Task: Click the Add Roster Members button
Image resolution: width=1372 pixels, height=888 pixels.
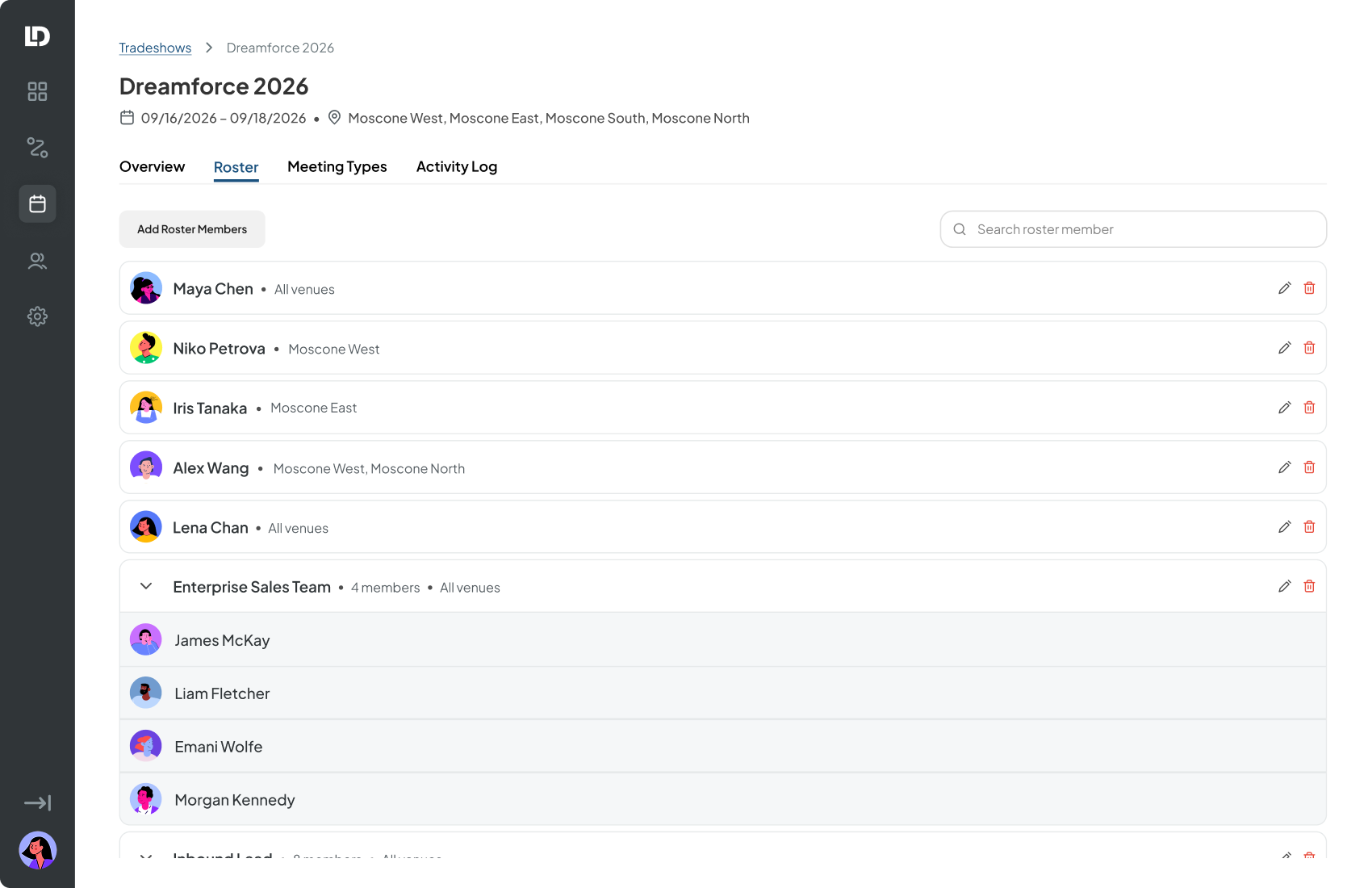Action: [x=192, y=229]
